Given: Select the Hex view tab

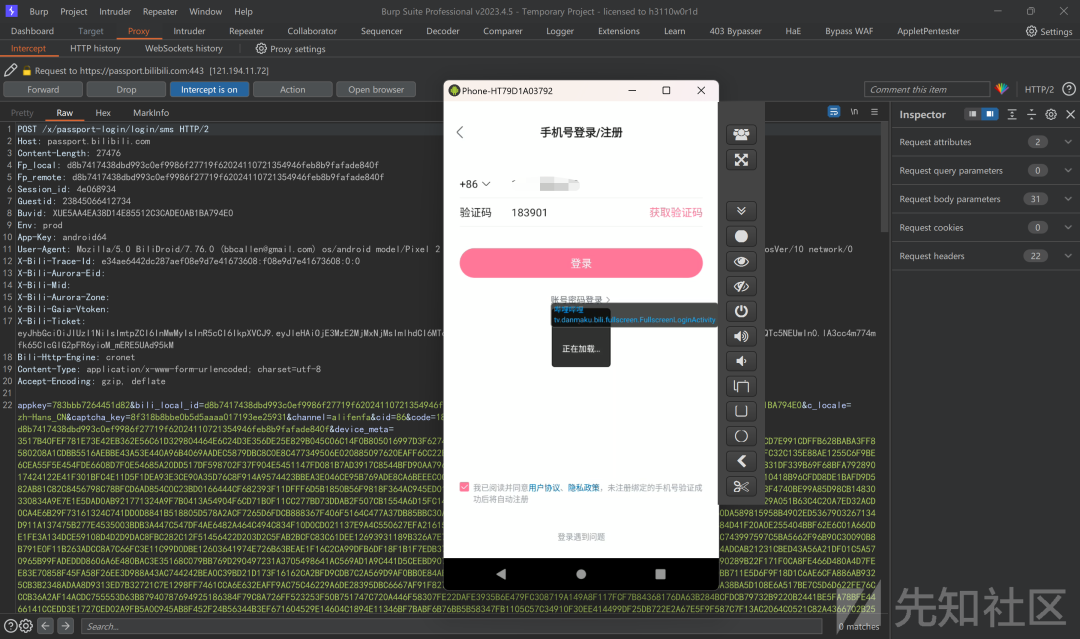Looking at the screenshot, I should [x=103, y=112].
